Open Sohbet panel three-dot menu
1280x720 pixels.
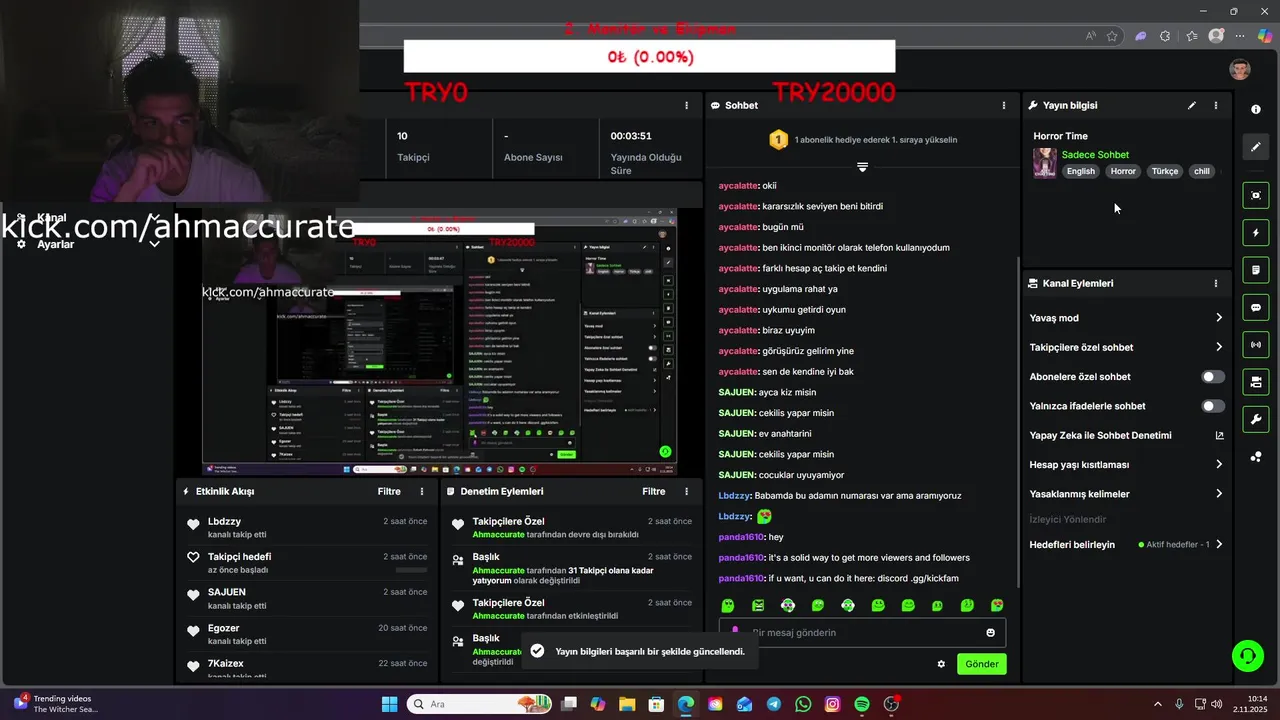[x=1004, y=105]
